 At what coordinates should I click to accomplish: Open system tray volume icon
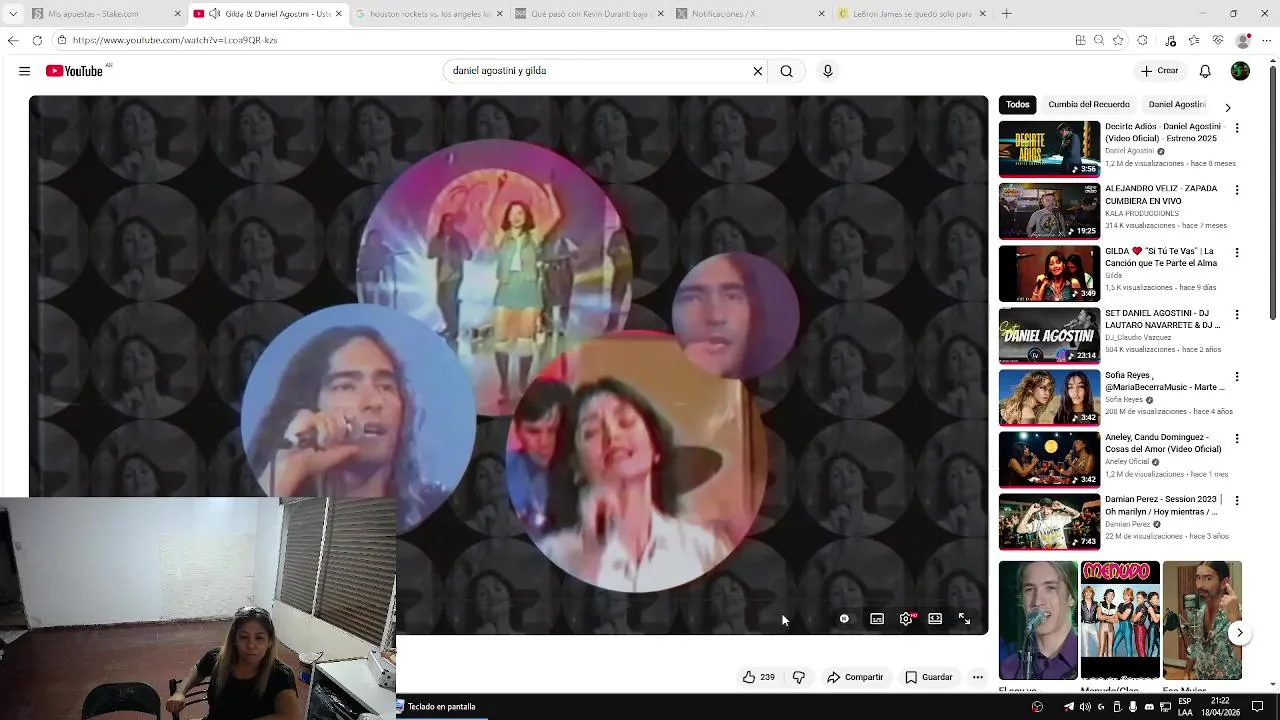click(1085, 707)
